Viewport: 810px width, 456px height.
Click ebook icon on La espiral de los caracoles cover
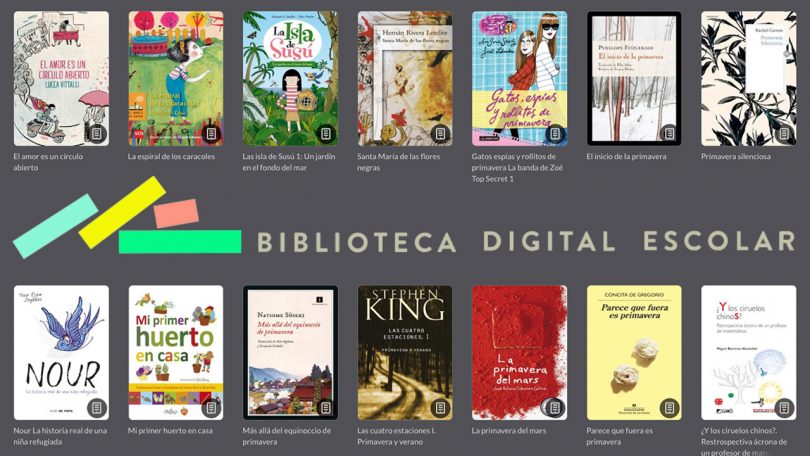coord(211,134)
